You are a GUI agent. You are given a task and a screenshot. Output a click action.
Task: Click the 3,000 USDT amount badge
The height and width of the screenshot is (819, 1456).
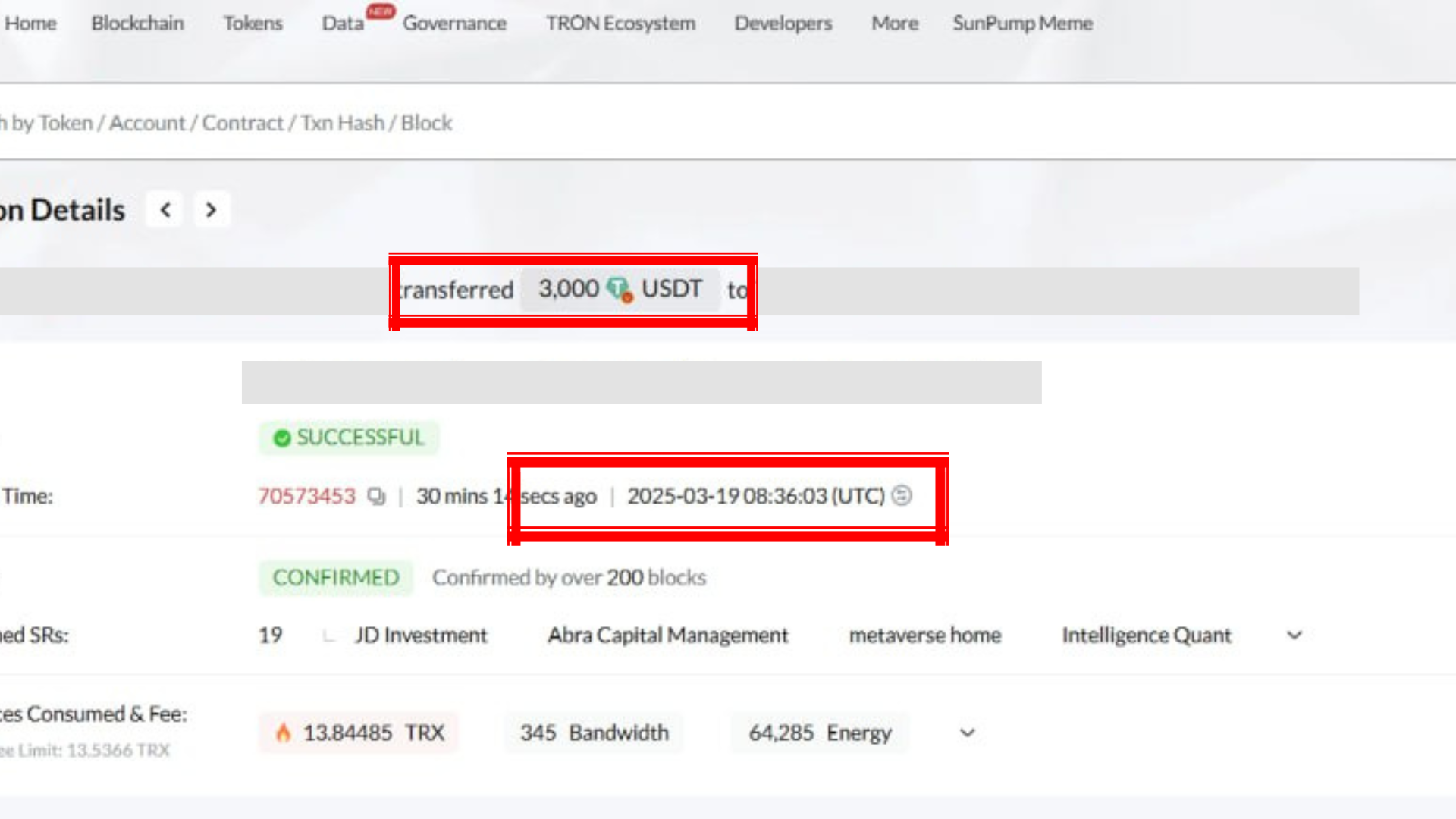[620, 289]
